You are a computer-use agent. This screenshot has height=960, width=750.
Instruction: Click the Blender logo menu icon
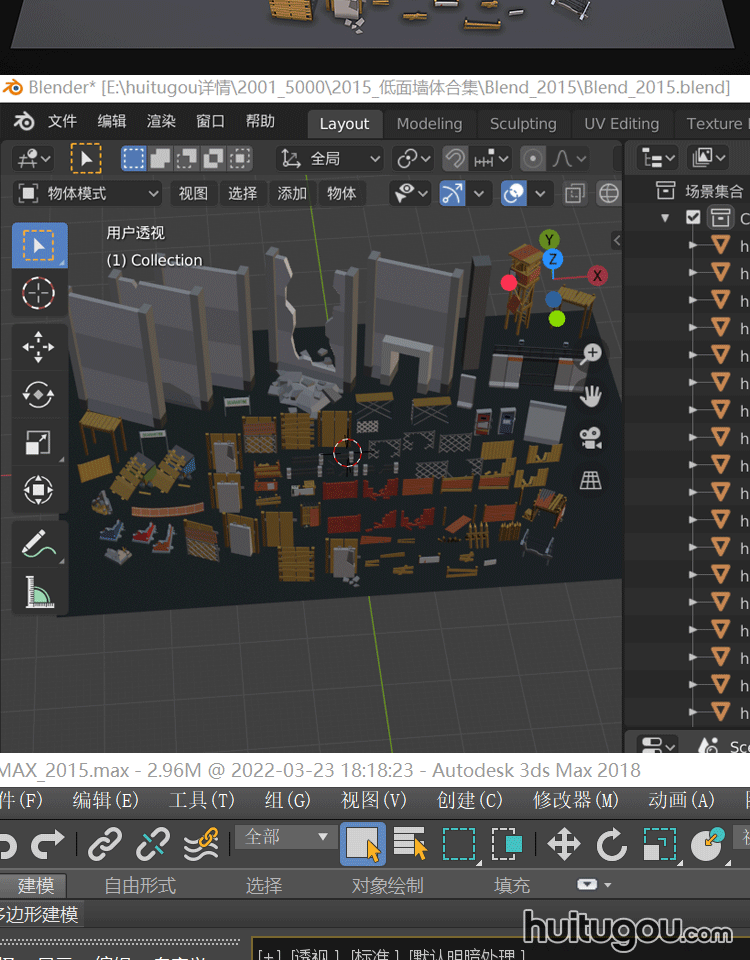[x=24, y=121]
